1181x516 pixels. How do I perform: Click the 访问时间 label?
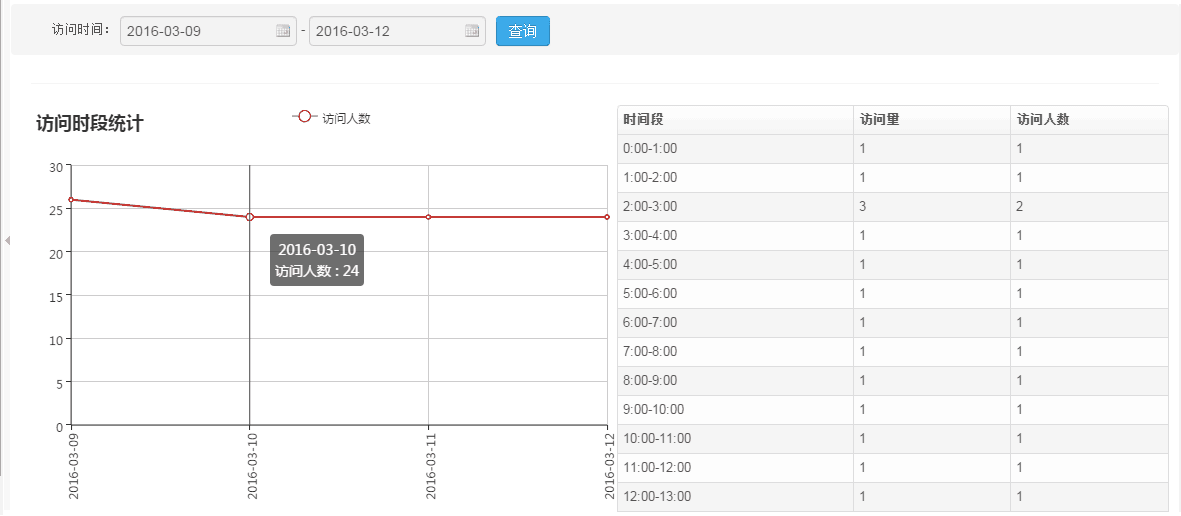81,30
